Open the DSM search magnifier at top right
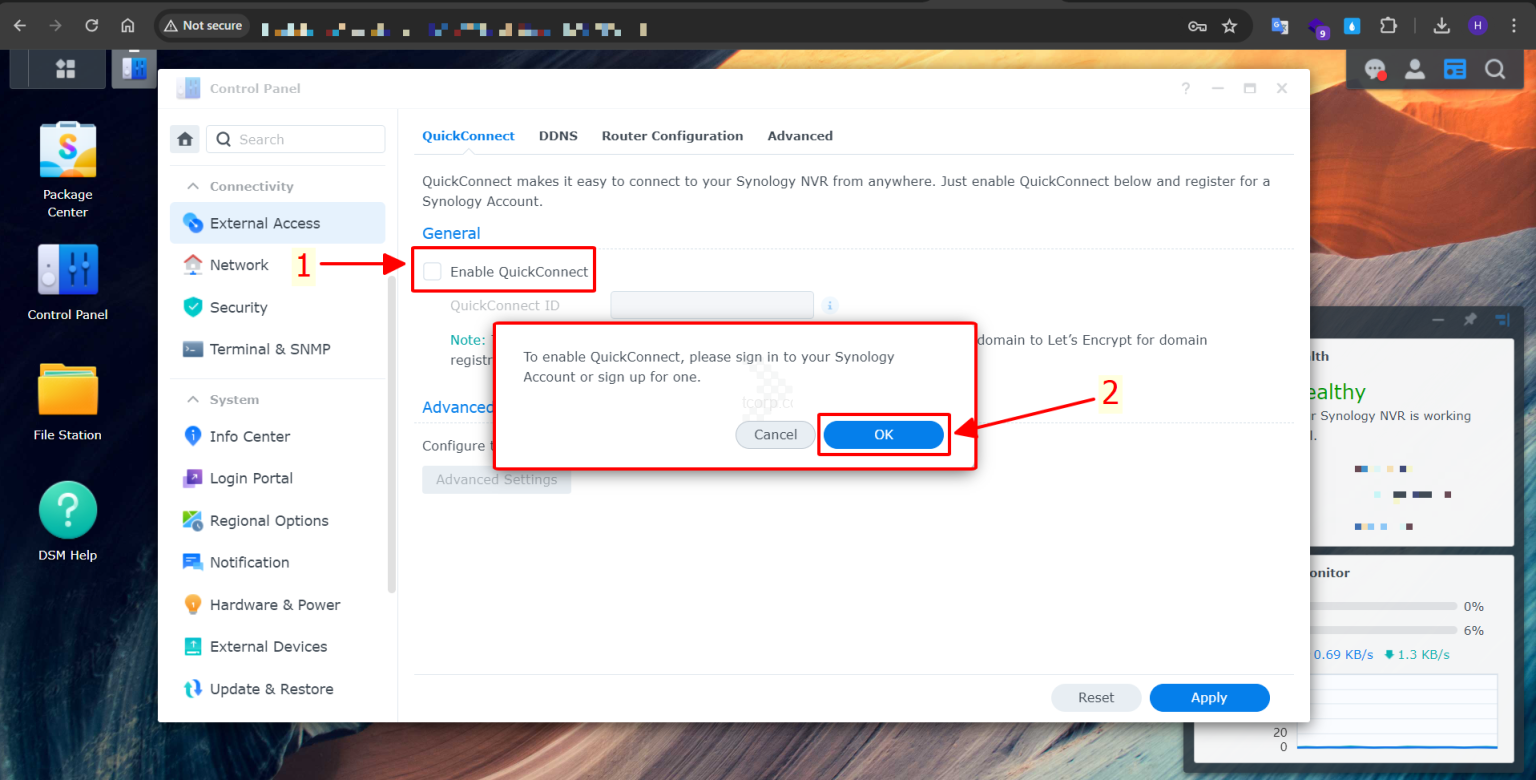Image resolution: width=1536 pixels, height=780 pixels. (x=1496, y=68)
